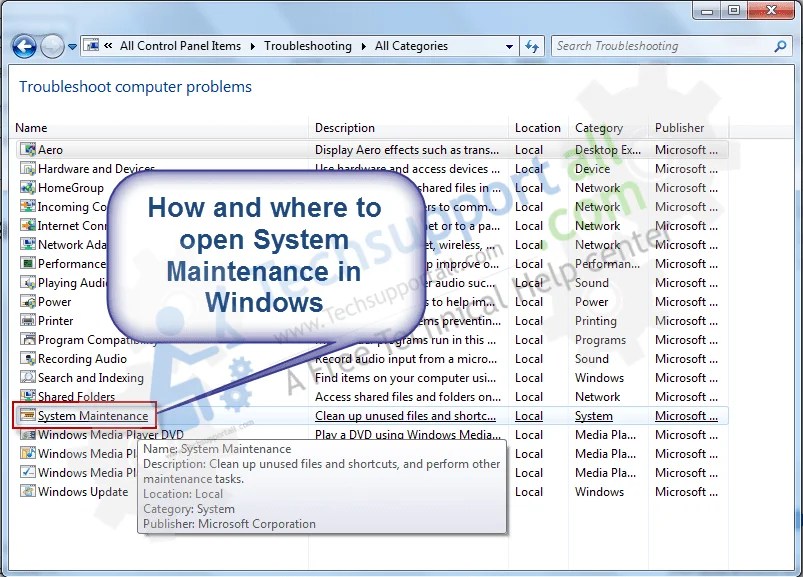
Task: Click 'Power' category cell
Action: (x=591, y=302)
